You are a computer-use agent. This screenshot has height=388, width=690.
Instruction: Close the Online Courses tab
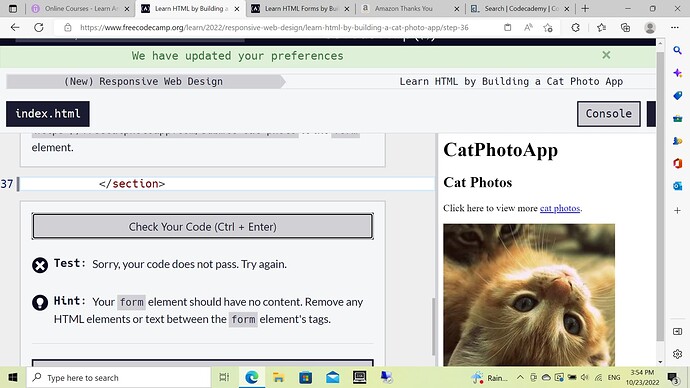click(127, 8)
